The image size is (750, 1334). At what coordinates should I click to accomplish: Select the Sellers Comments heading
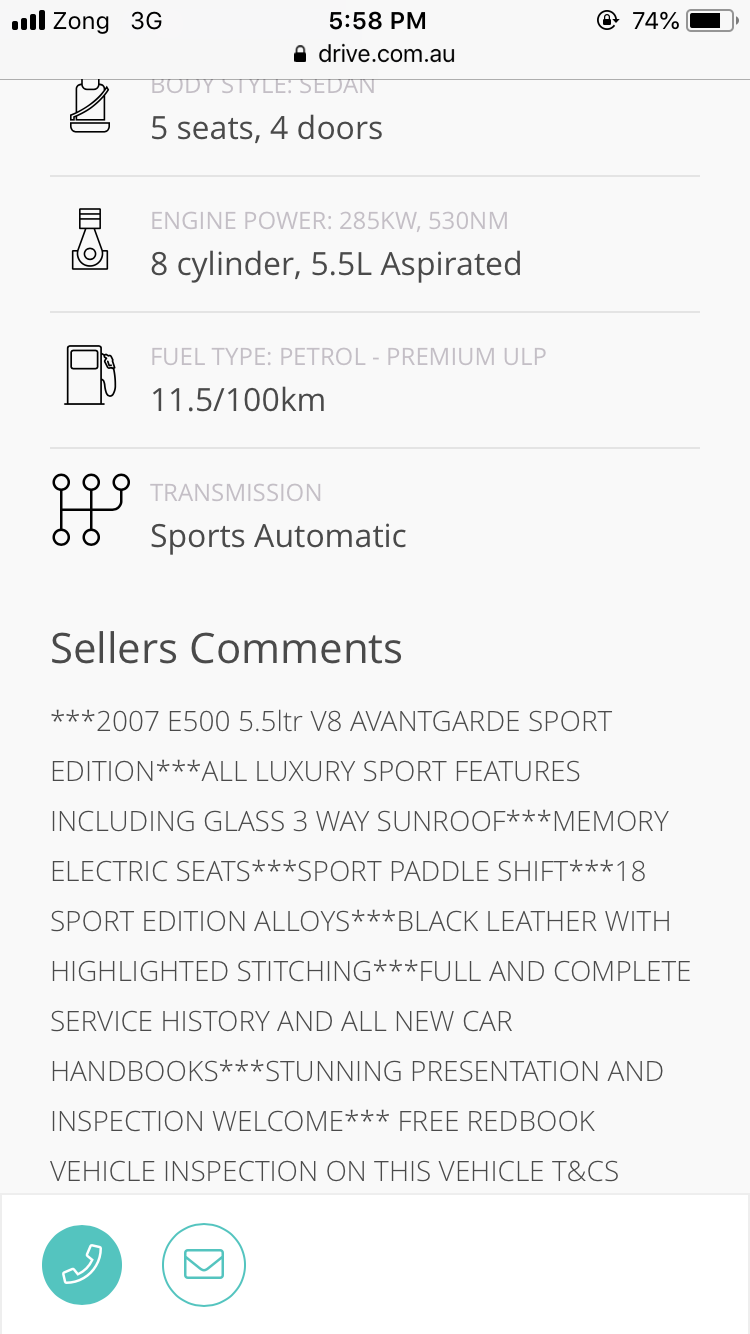[x=226, y=648]
